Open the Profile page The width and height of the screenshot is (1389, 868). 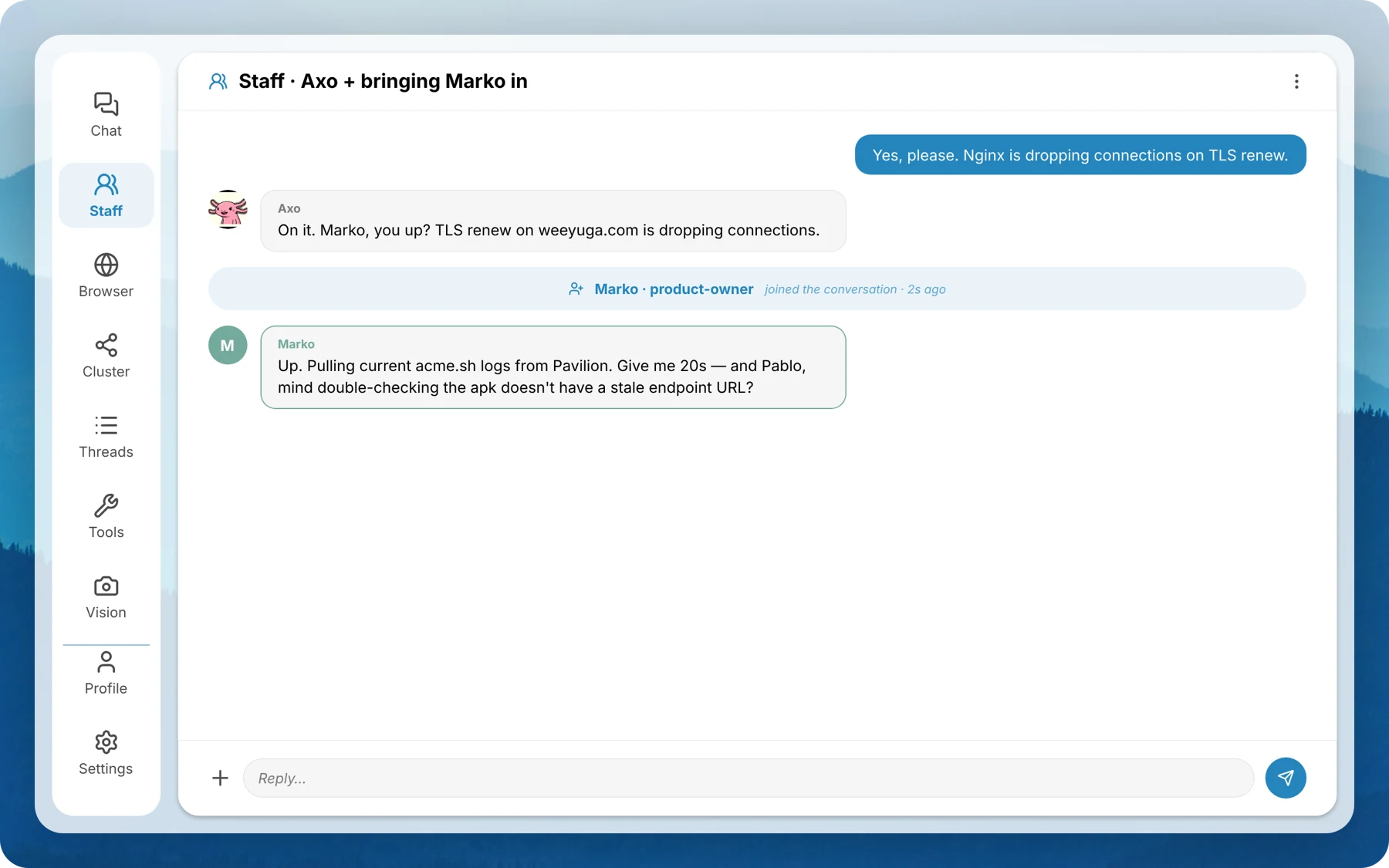[x=106, y=673]
